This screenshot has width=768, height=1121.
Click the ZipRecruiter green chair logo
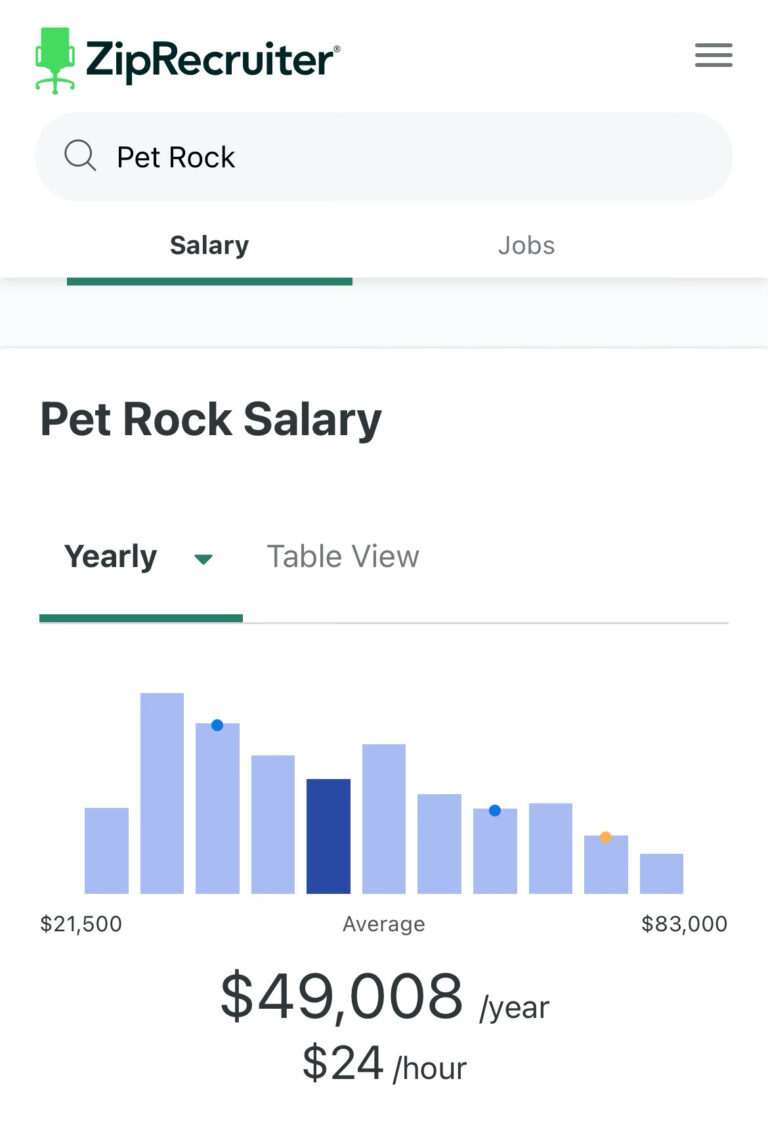55,60
